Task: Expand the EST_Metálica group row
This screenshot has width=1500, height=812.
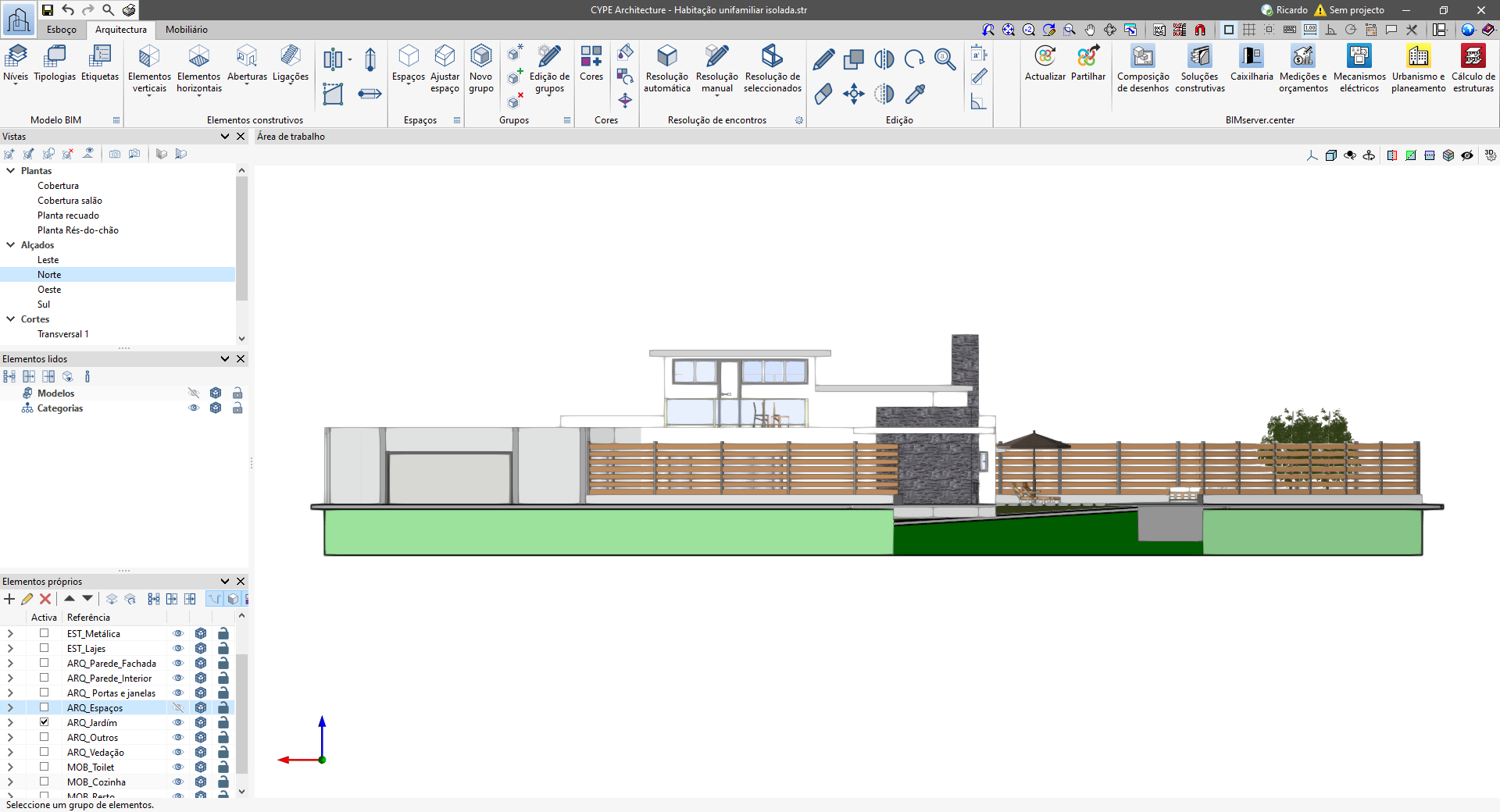Action: pos(10,633)
